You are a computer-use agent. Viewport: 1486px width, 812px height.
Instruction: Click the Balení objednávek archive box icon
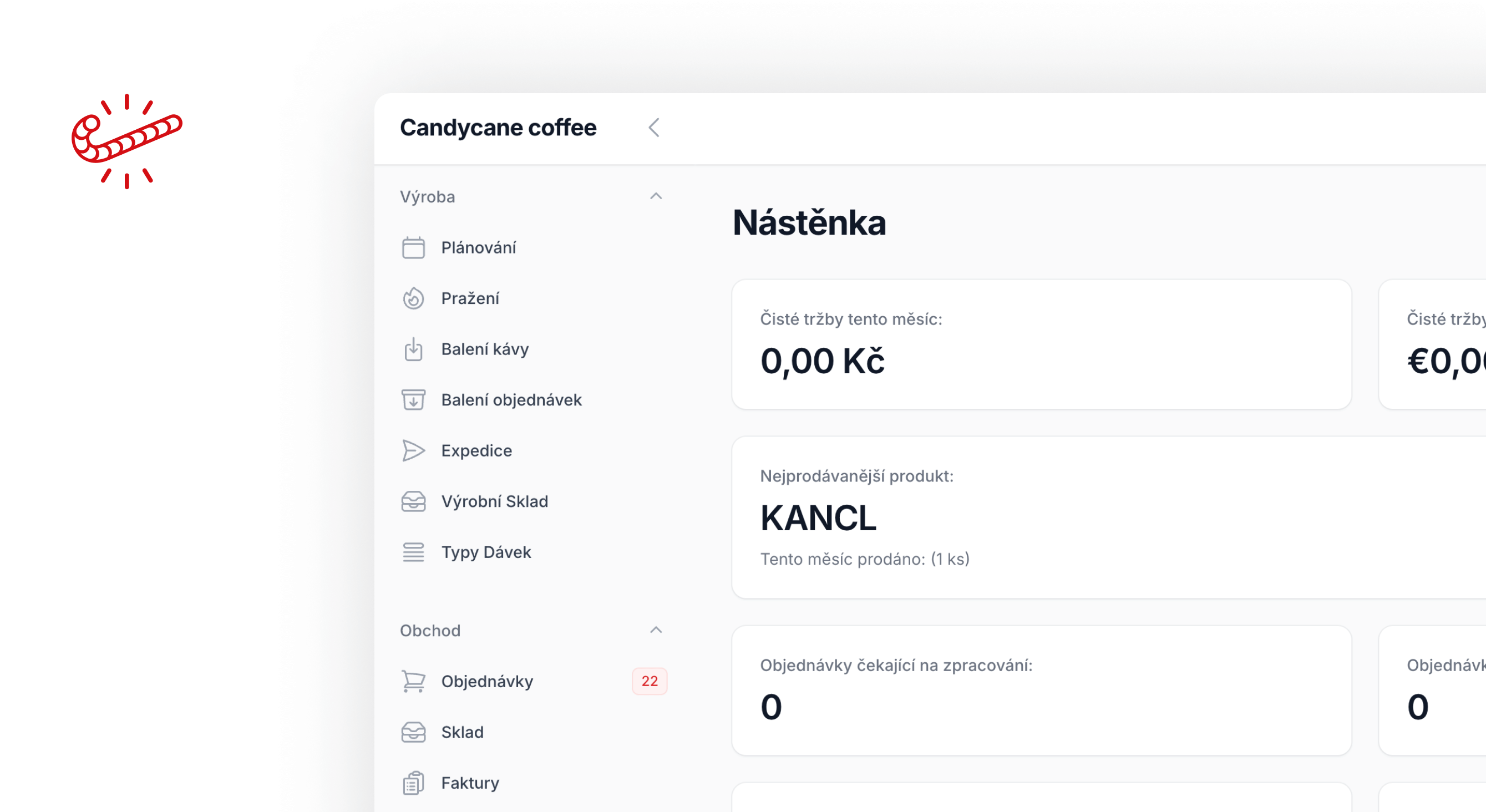(x=413, y=400)
